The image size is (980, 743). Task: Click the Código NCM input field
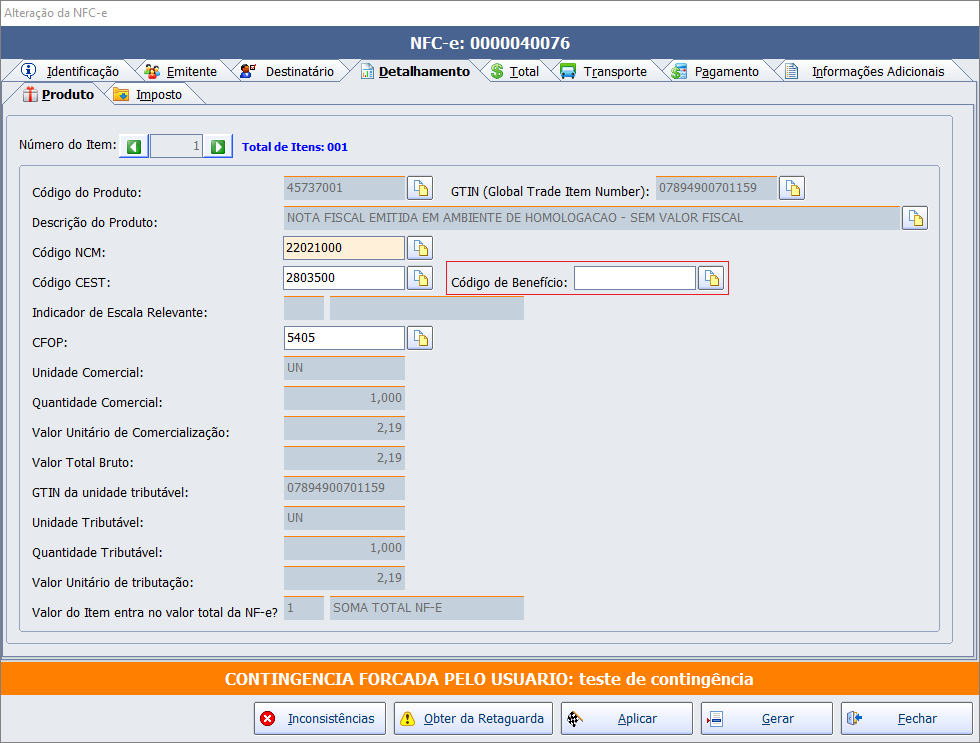344,248
